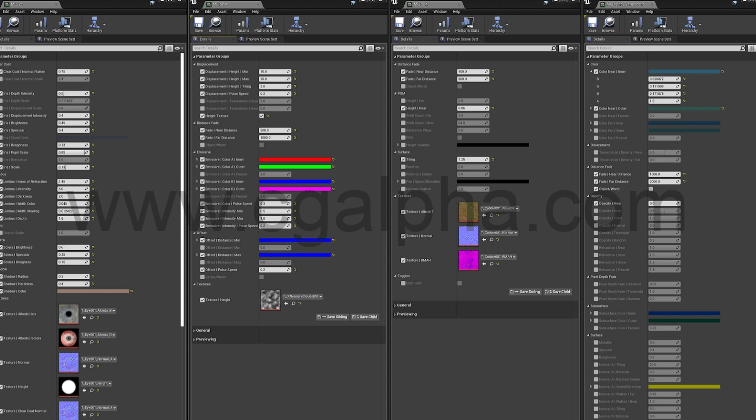Click Save icon in third window toolbar
Viewport: 756px width, 420px height.
coord(399,24)
